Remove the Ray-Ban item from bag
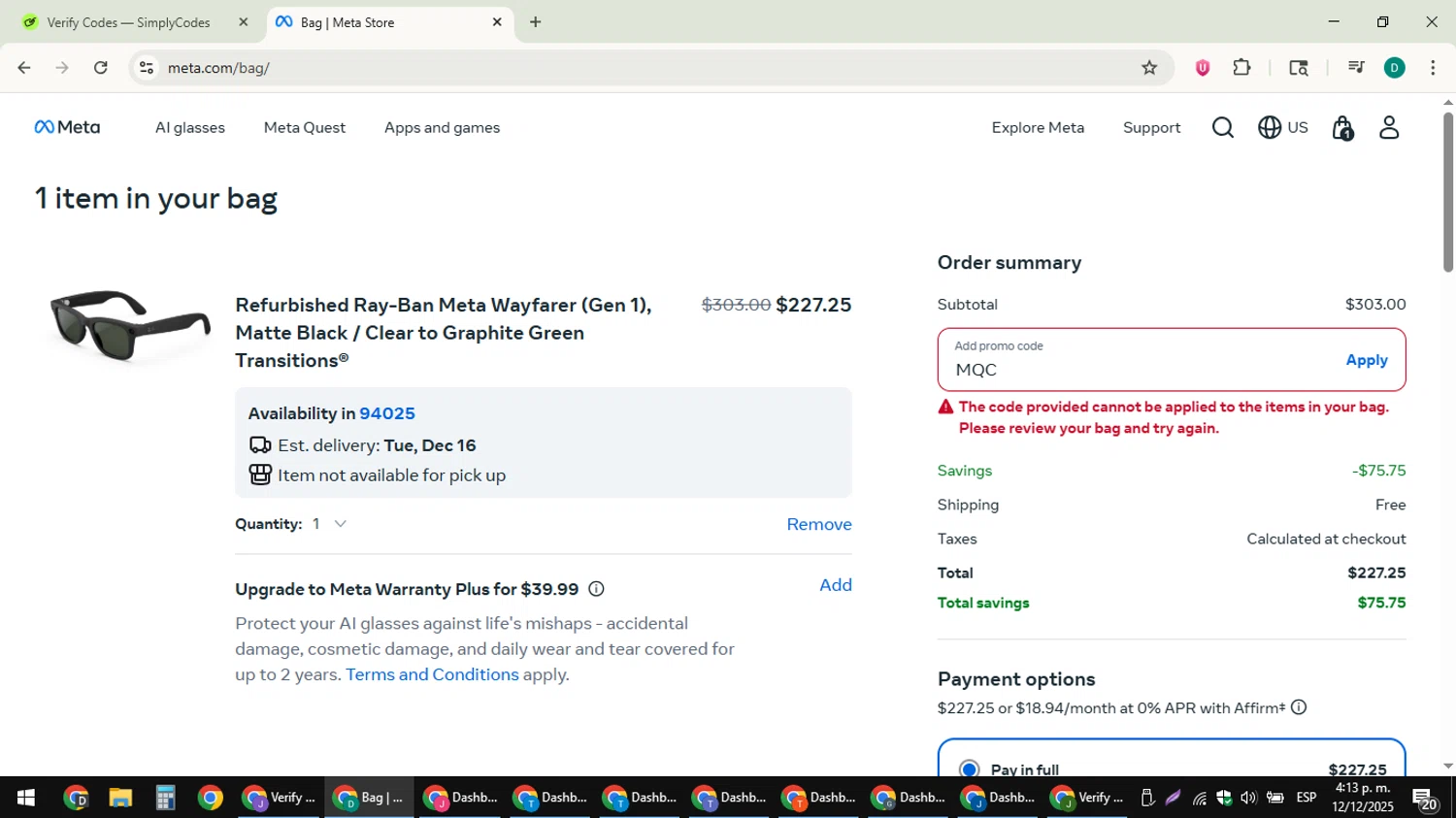 819,524
